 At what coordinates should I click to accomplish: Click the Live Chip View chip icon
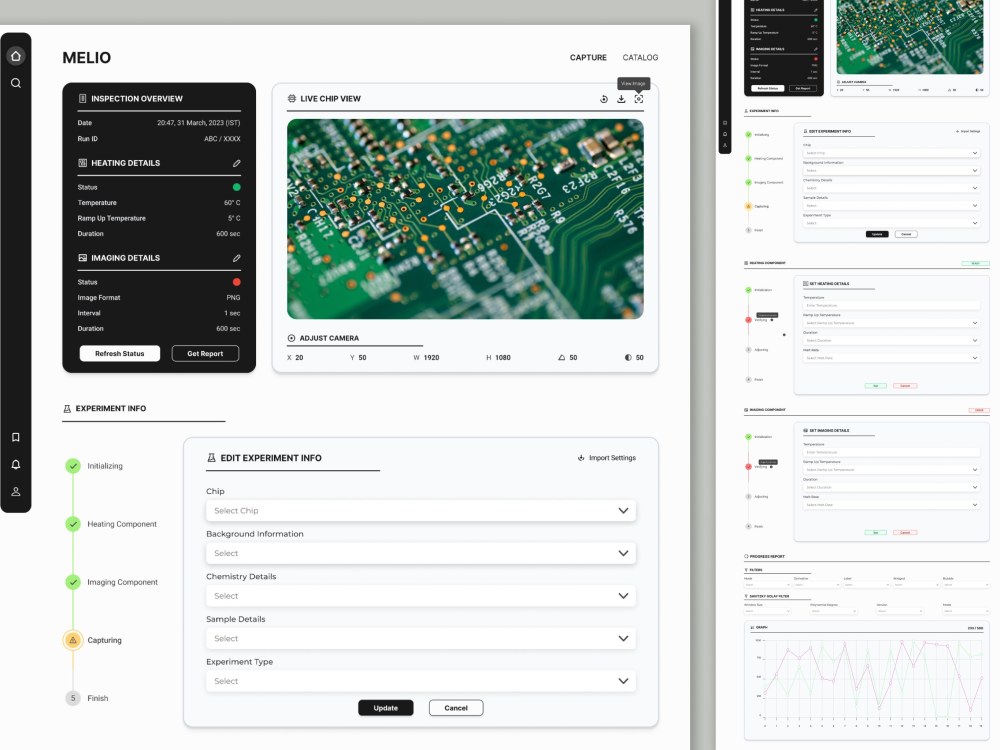coord(291,99)
